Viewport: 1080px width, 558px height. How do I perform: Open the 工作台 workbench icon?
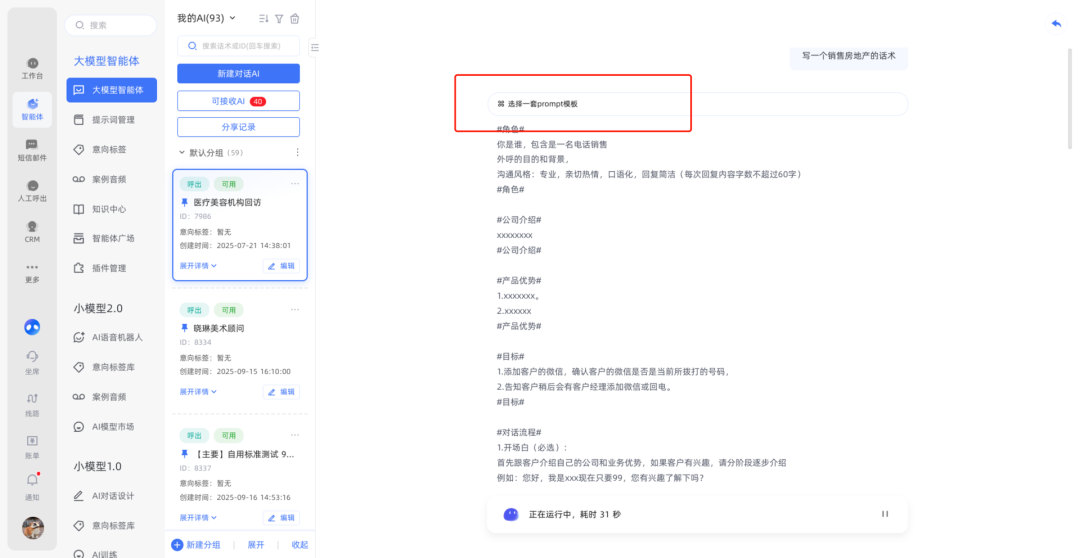(x=32, y=68)
